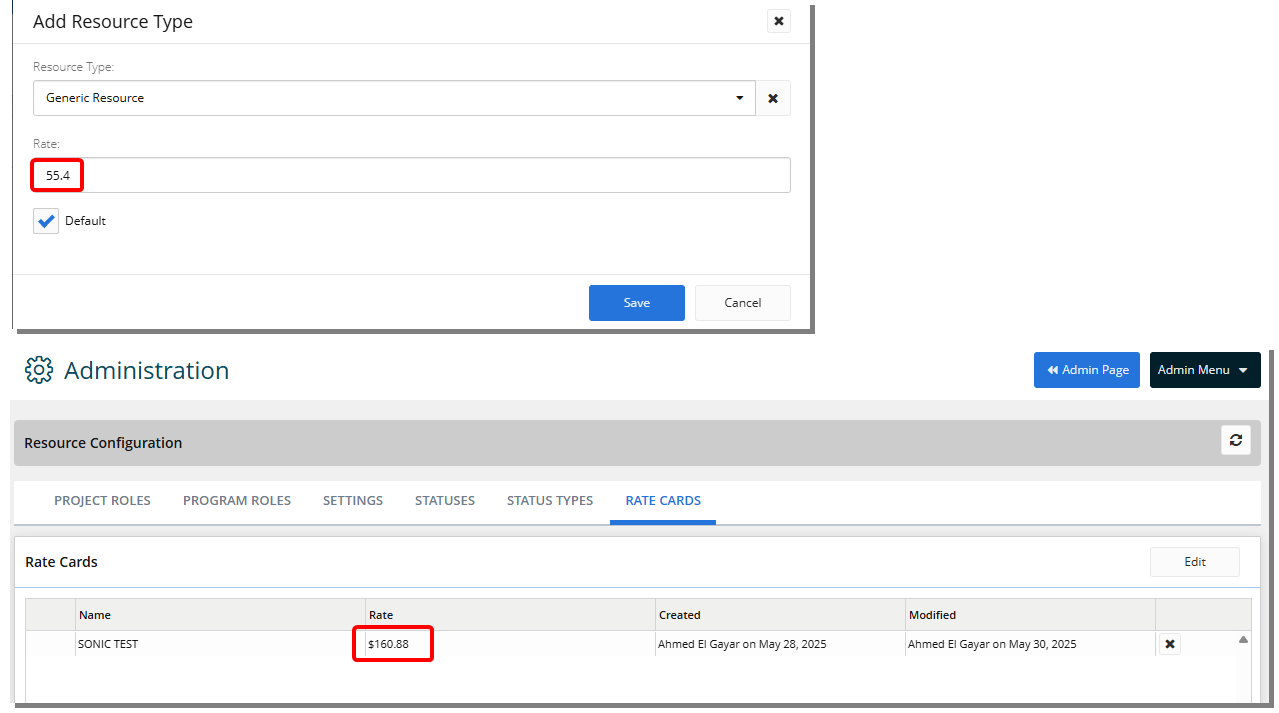Switch to the Program Roles tab
This screenshot has width=1279, height=713.
pyautogui.click(x=236, y=501)
